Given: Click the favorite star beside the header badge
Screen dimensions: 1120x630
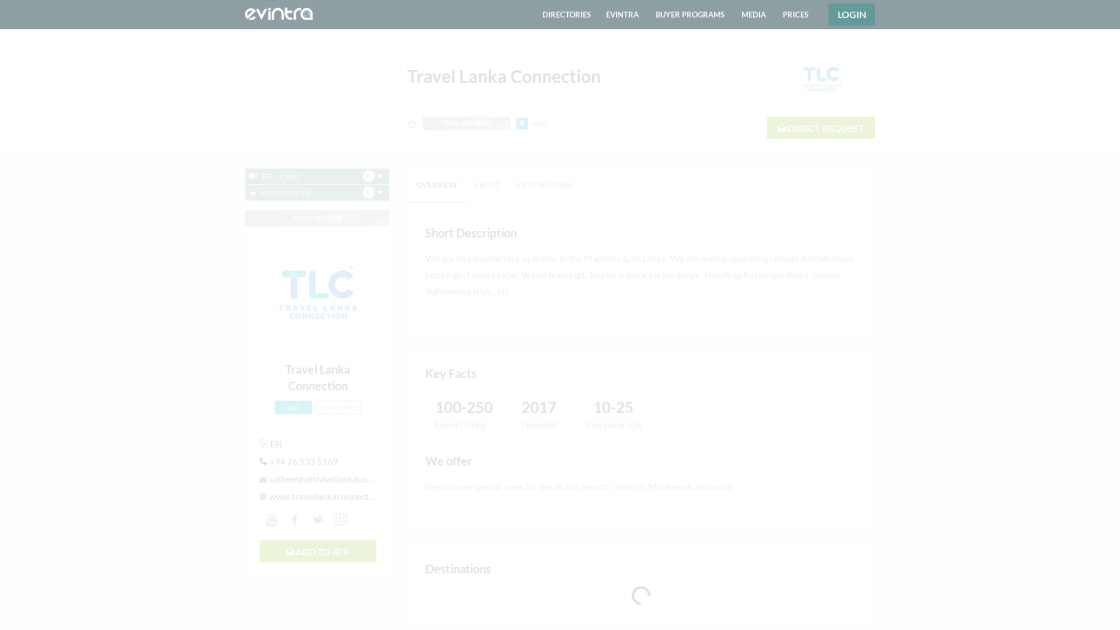Looking at the screenshot, I should (412, 124).
